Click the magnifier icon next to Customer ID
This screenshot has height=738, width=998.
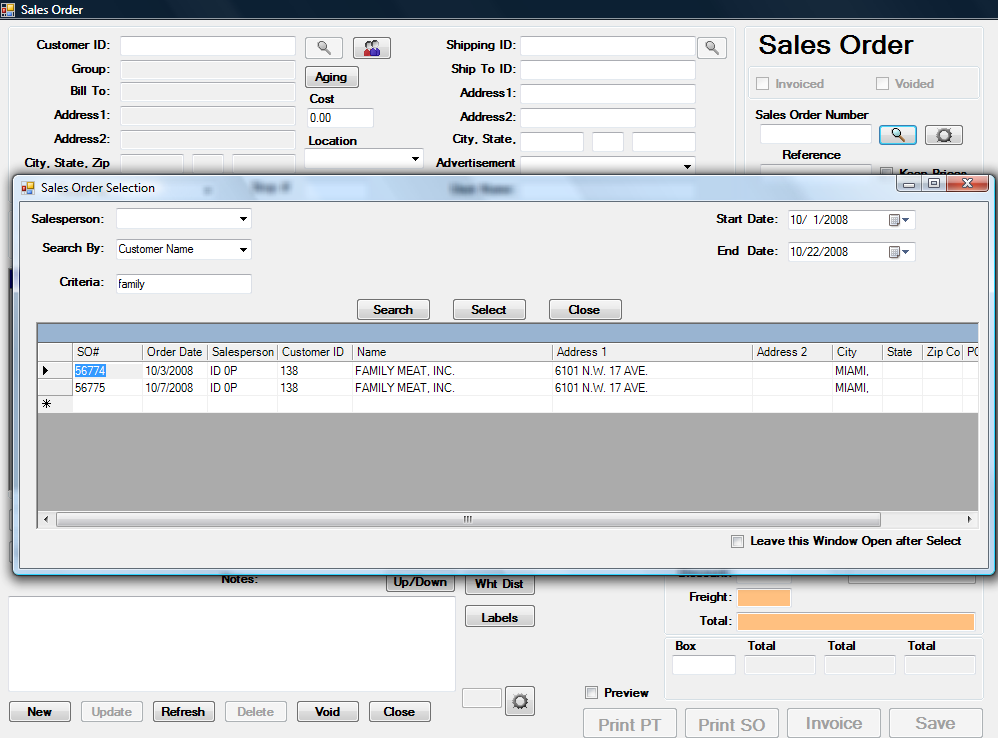pyautogui.click(x=323, y=48)
